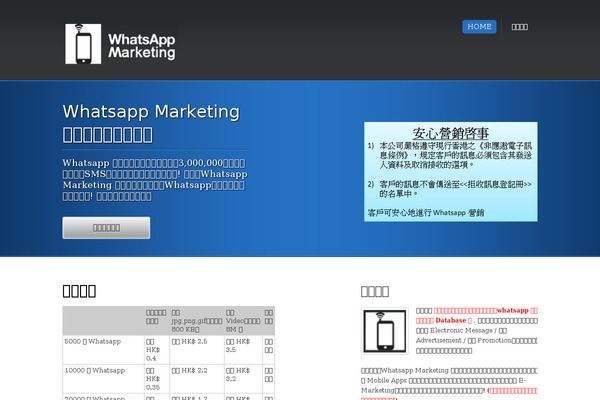Select the '10000 Whatsapp' table row label
The height and width of the screenshot is (400, 600).
tap(95, 370)
